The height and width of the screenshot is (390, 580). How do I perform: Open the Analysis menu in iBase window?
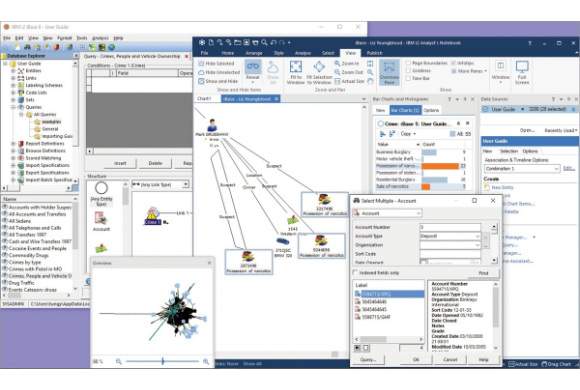(x=100, y=38)
